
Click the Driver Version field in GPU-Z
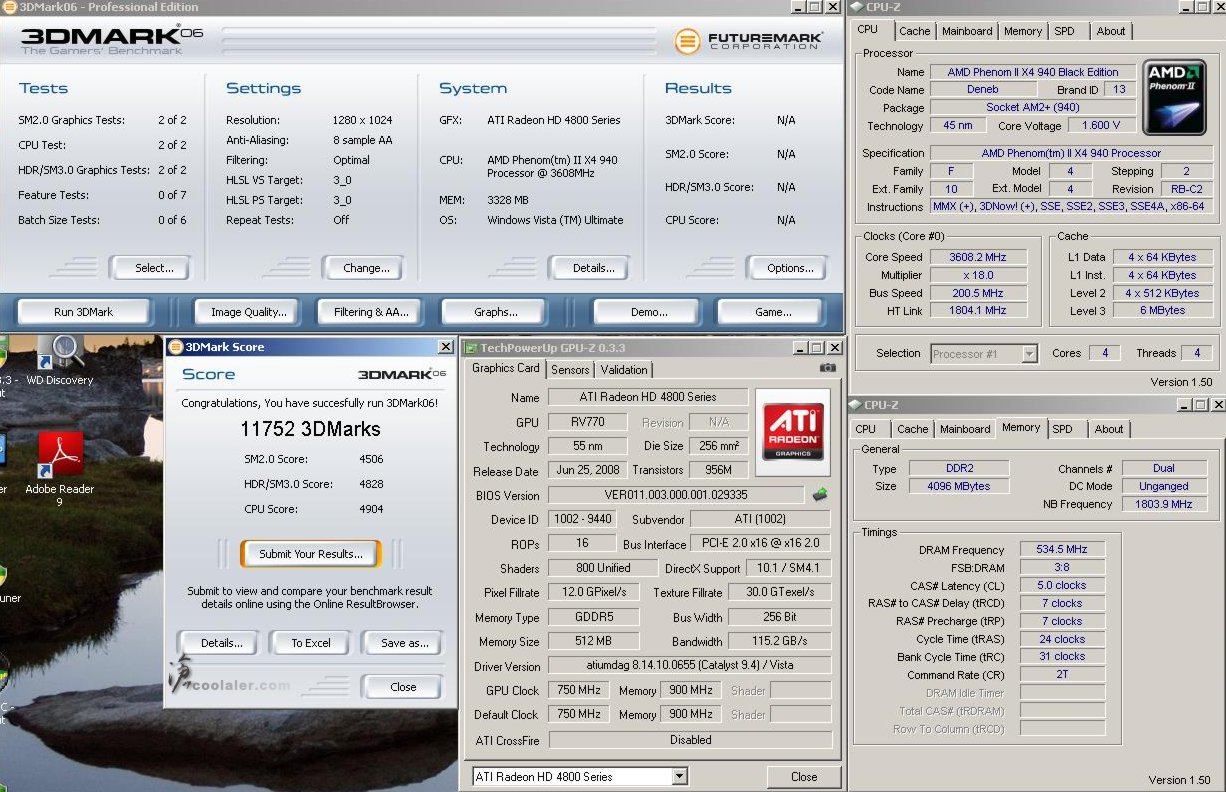[x=690, y=666]
